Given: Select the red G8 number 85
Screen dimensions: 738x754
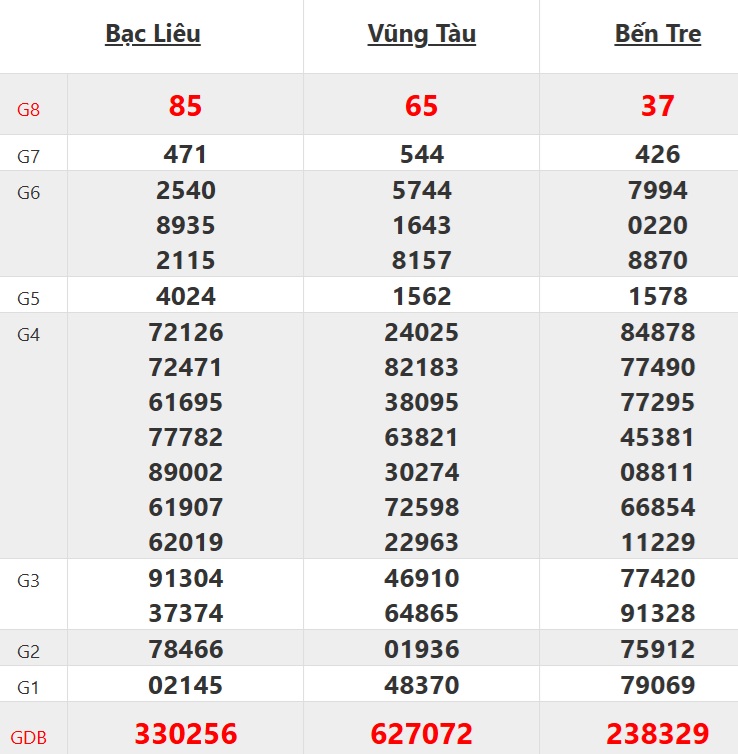Looking at the screenshot, I should 186,106.
